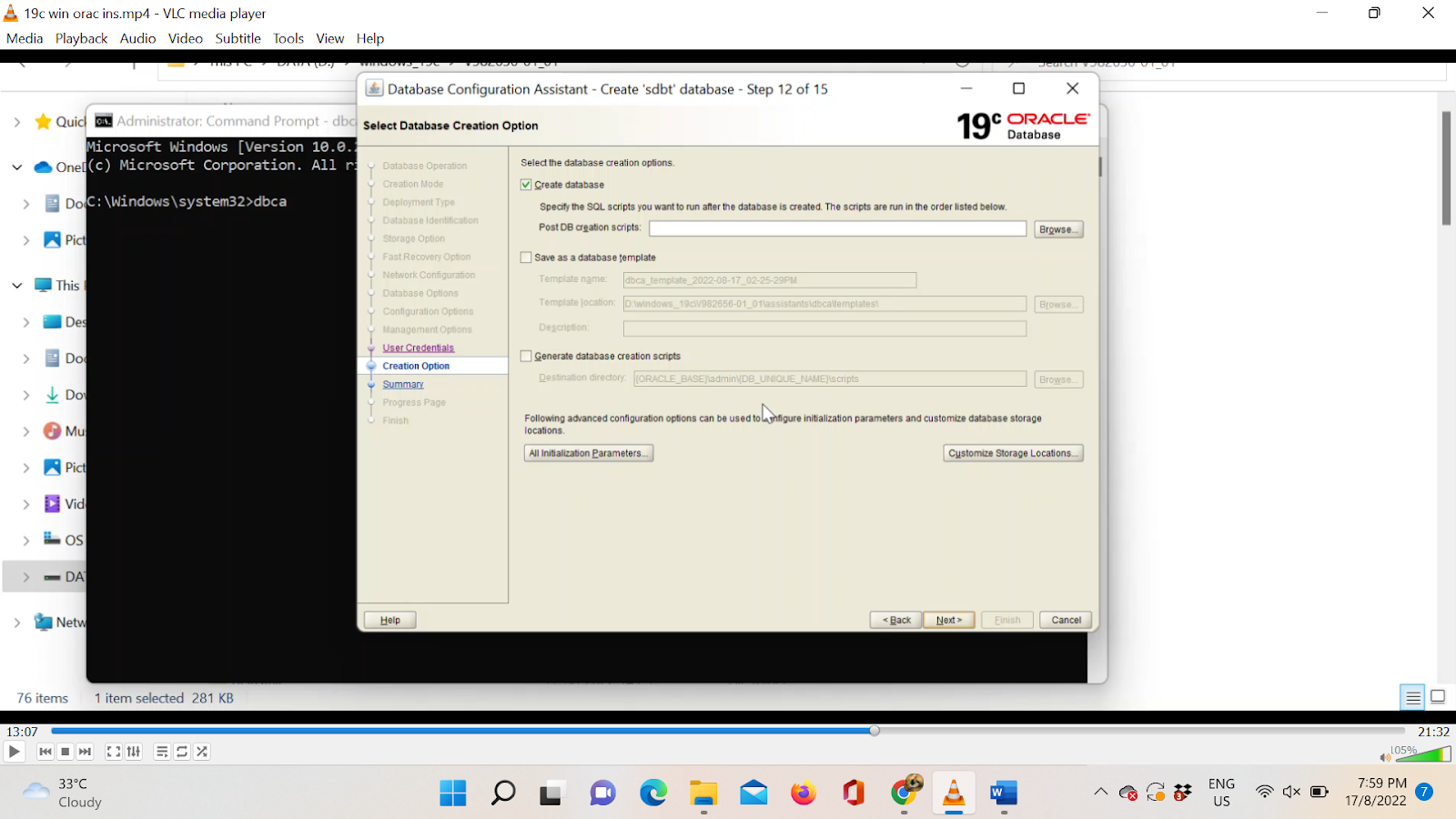Image resolution: width=1456 pixels, height=819 pixels.
Task: Enable Save as a database template
Action: 526,258
